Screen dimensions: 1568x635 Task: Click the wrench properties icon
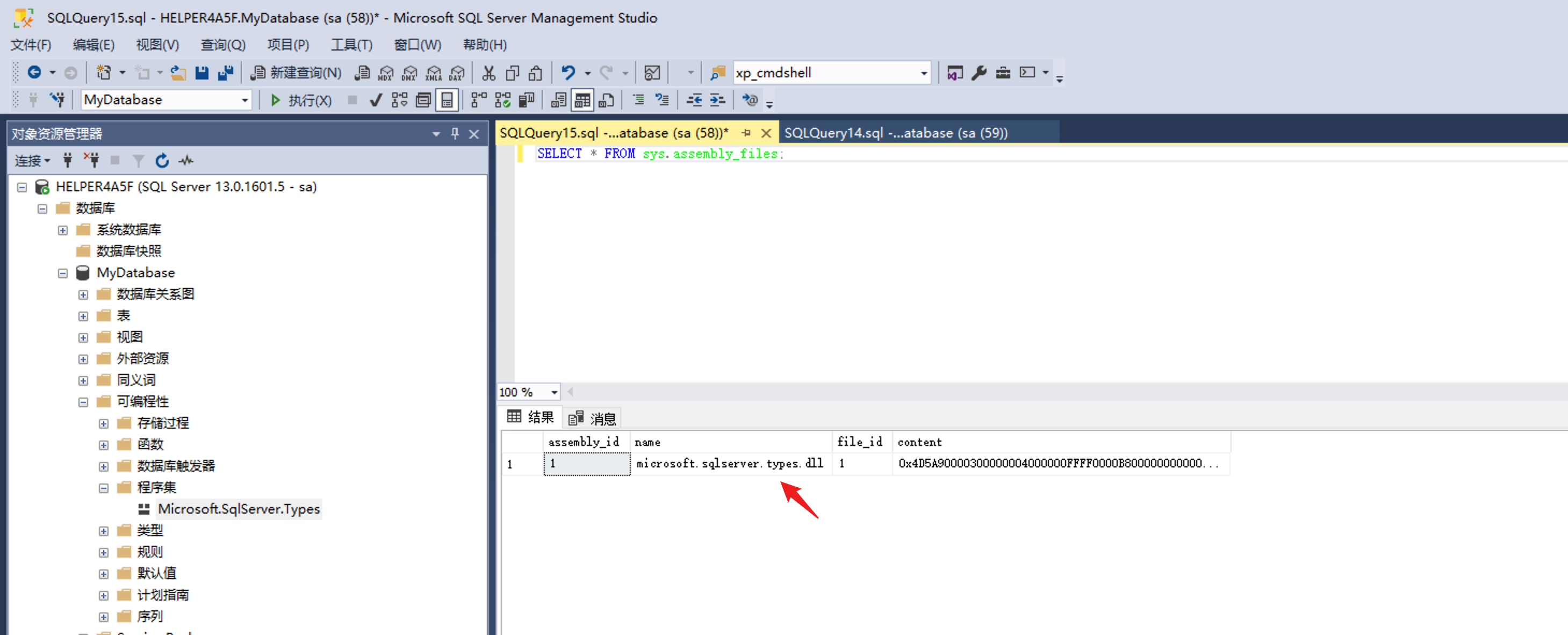coord(979,73)
